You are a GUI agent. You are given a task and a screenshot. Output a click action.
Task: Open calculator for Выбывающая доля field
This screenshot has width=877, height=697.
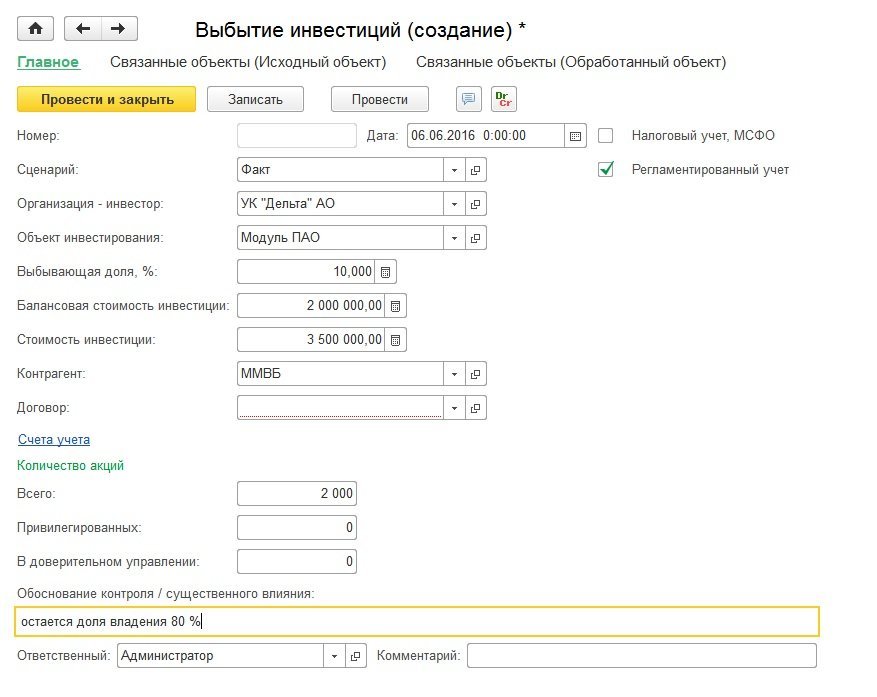pyautogui.click(x=385, y=272)
